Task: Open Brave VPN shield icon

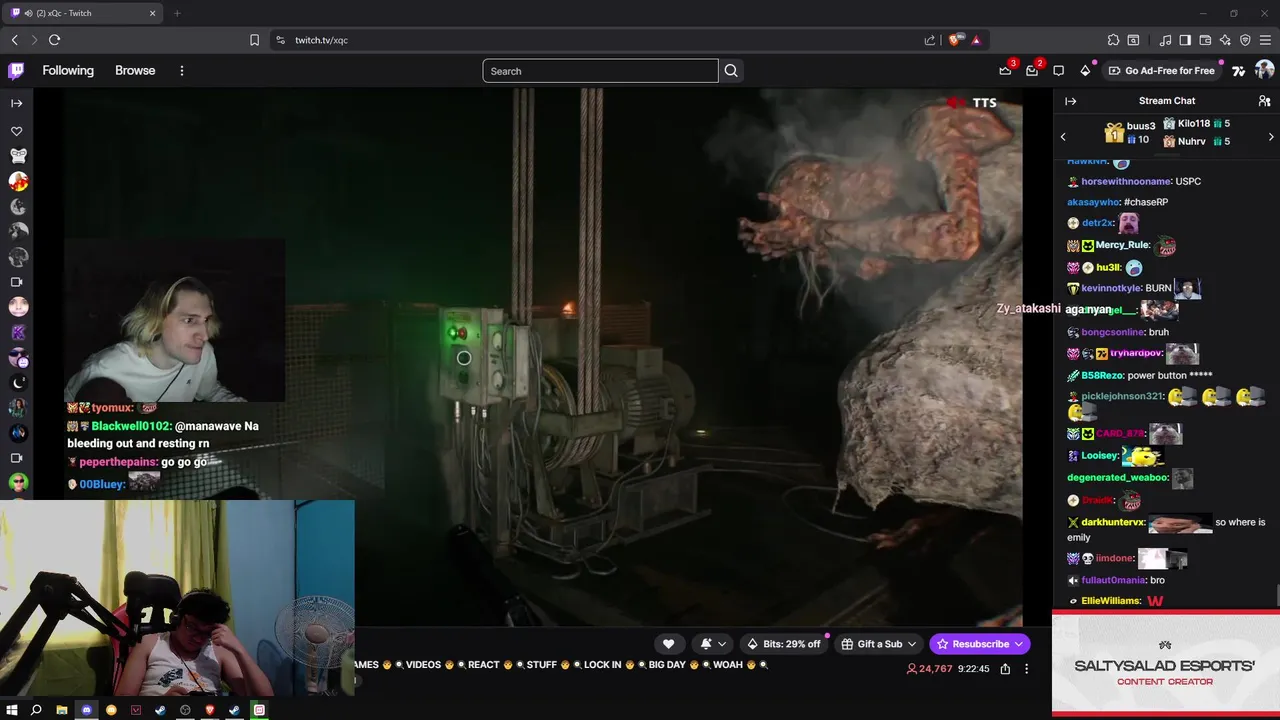Action: (x=1245, y=40)
